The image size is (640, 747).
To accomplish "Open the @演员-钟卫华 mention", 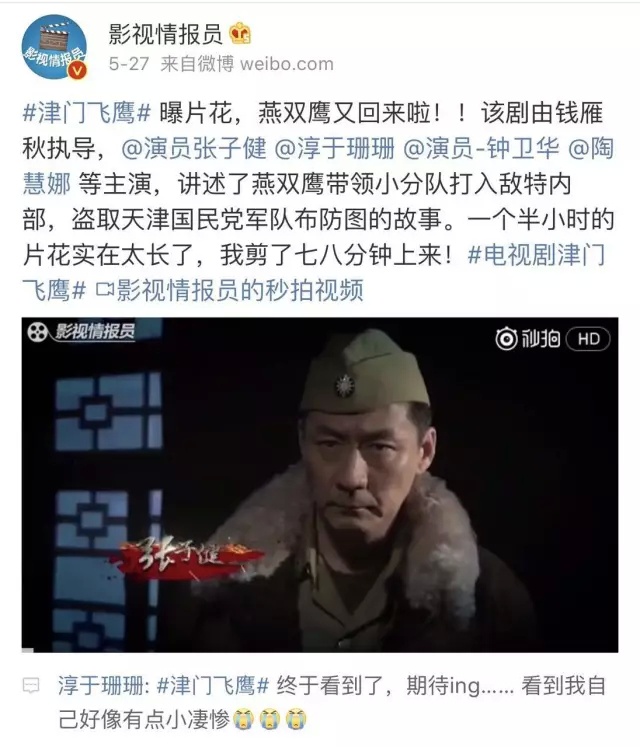I will pos(481,149).
